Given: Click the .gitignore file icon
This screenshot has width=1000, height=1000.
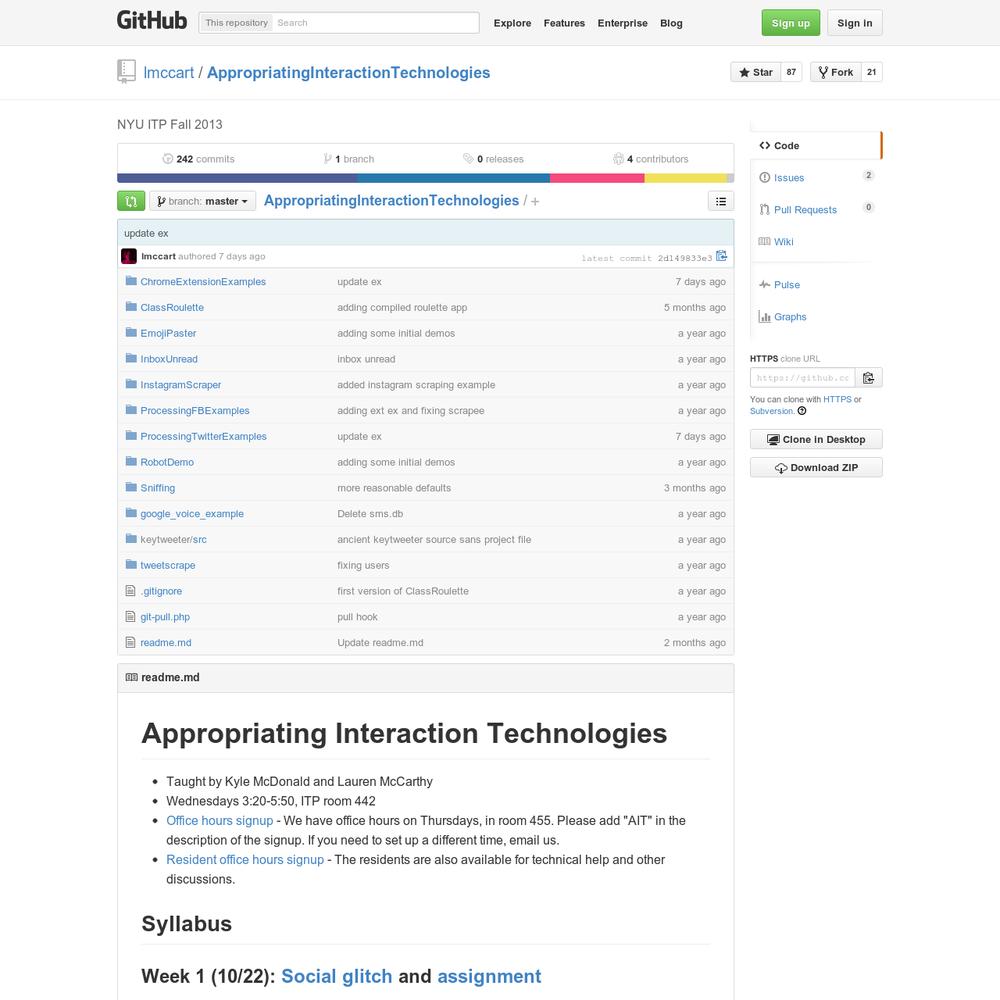Looking at the screenshot, I should [131, 591].
